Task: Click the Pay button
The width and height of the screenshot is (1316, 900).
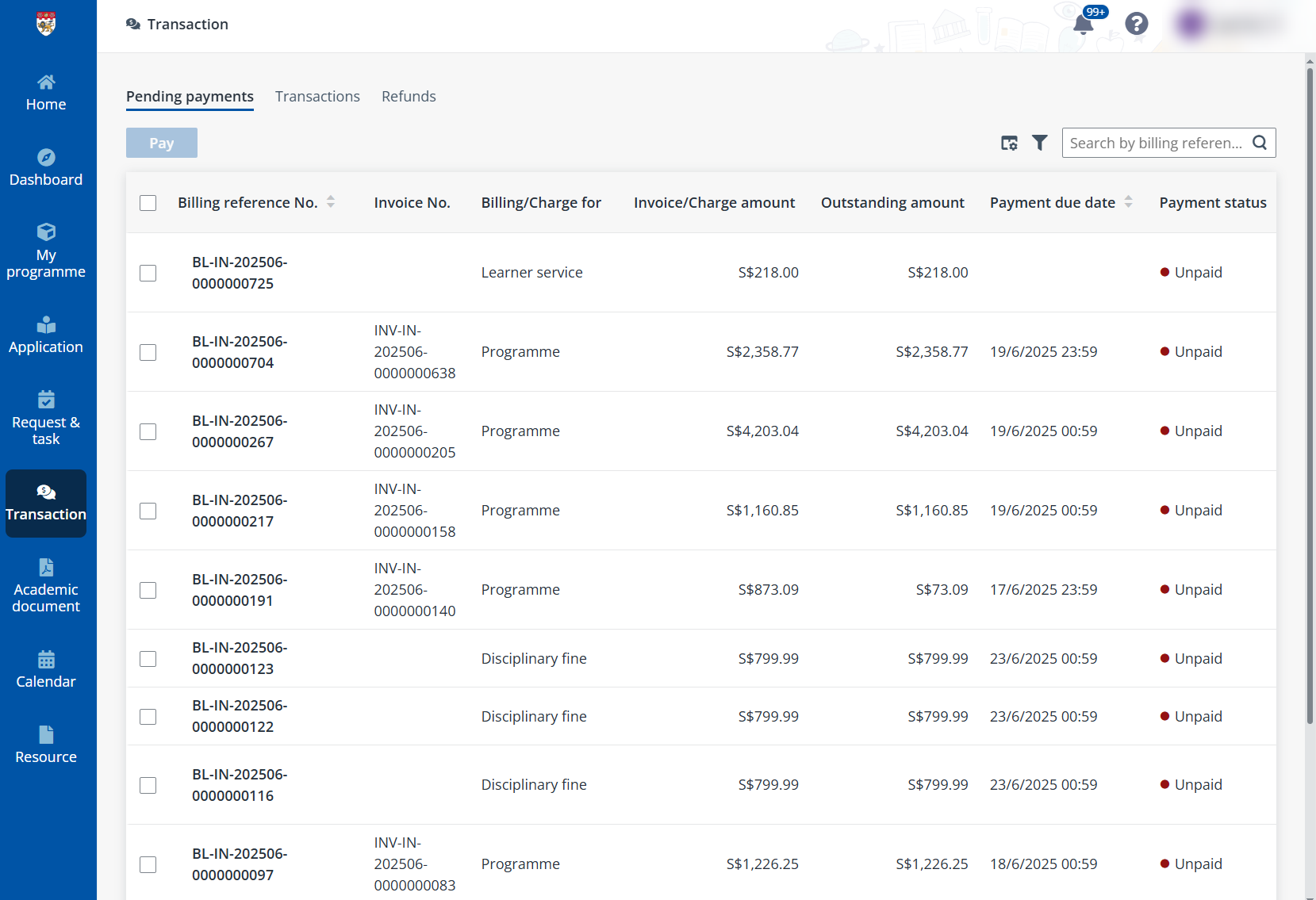Action: click(161, 143)
